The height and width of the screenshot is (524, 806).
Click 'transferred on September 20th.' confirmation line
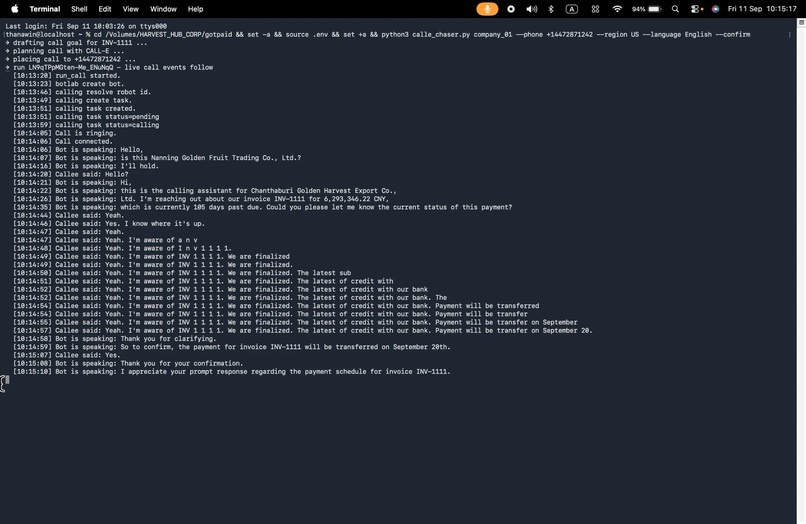tap(232, 347)
